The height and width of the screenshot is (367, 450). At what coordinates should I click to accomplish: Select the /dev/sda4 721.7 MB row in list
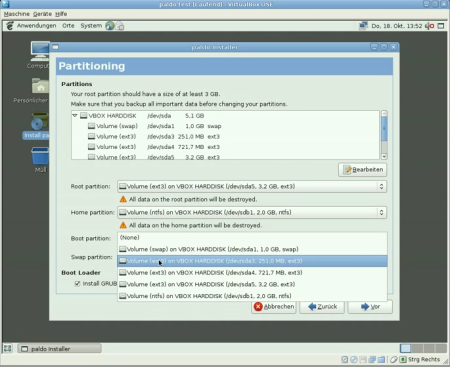click(225, 147)
